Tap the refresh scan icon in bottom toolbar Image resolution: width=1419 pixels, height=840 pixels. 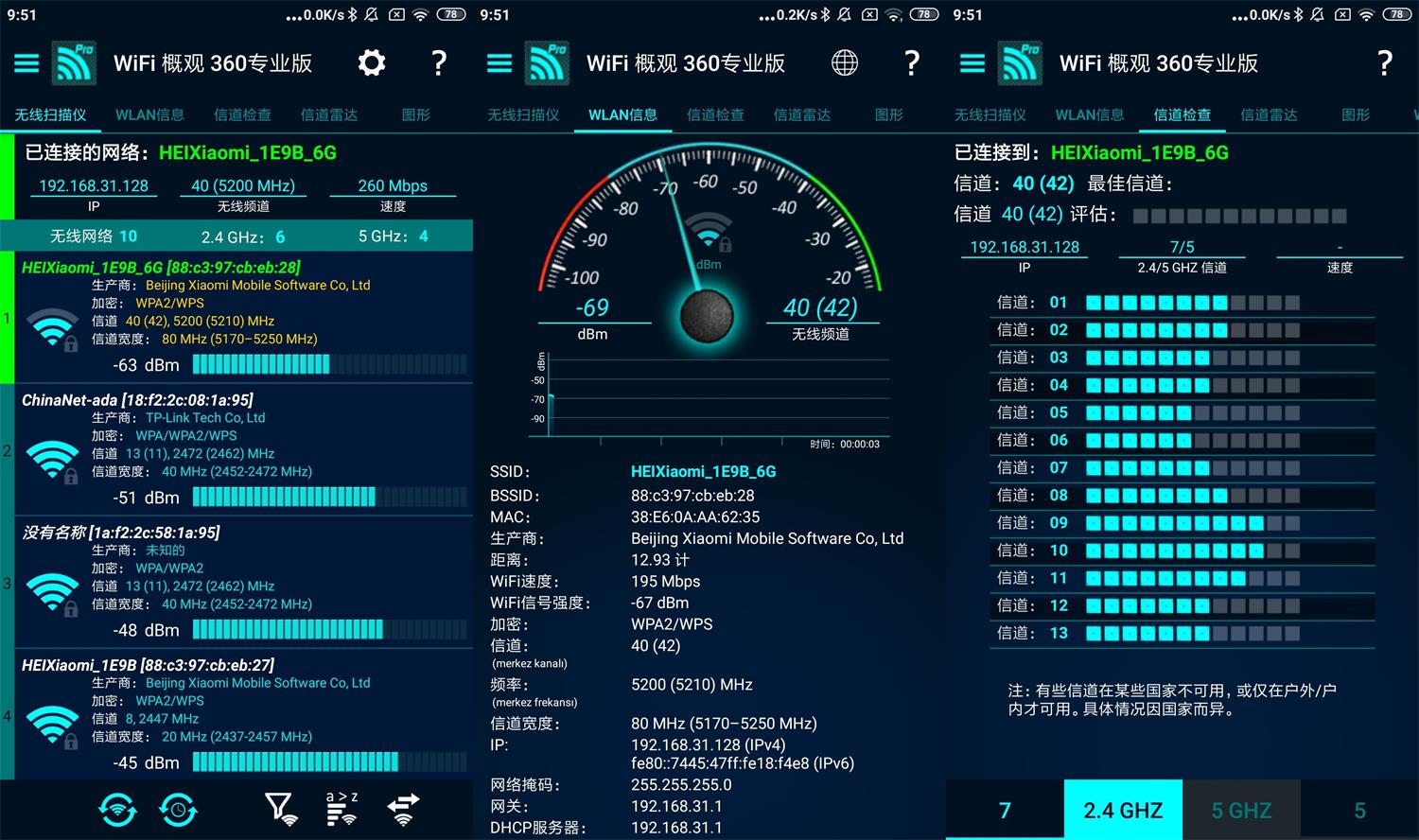[117, 810]
